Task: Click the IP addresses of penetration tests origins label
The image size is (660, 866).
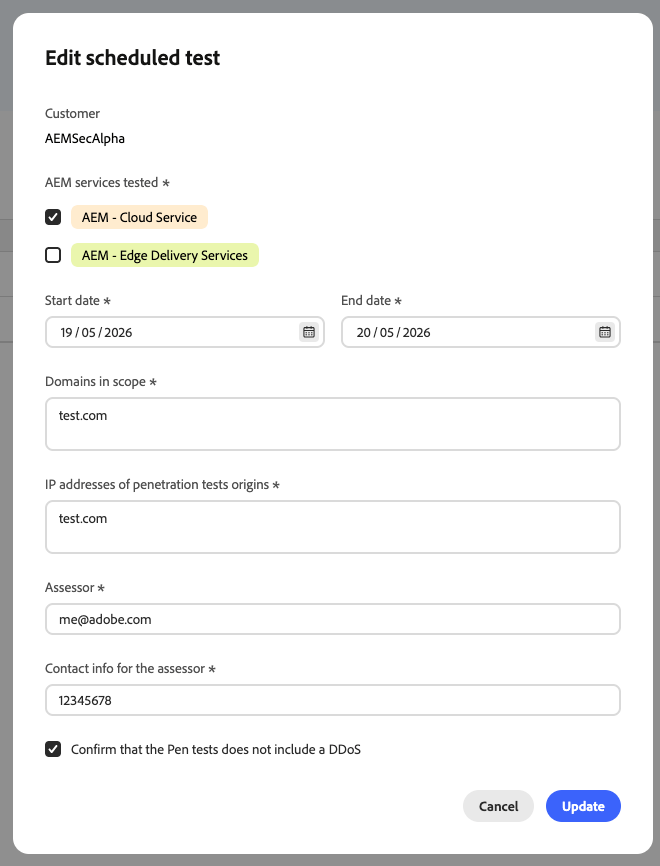Action: pyautogui.click(x=162, y=485)
